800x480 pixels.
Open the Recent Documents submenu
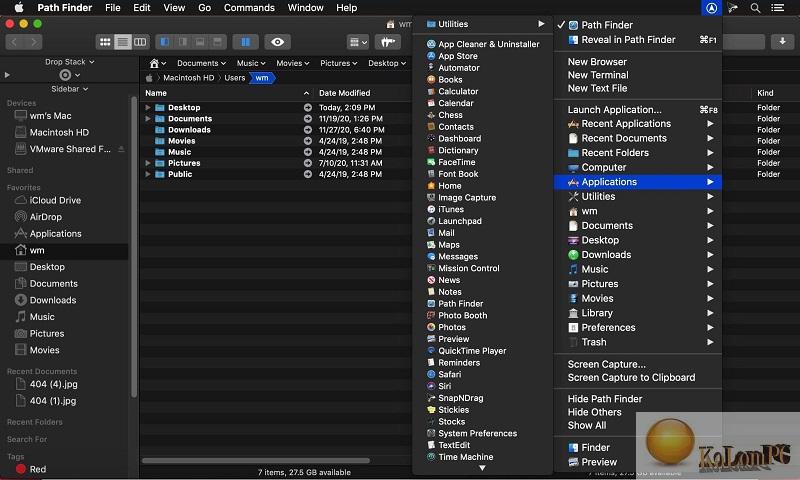[637, 138]
